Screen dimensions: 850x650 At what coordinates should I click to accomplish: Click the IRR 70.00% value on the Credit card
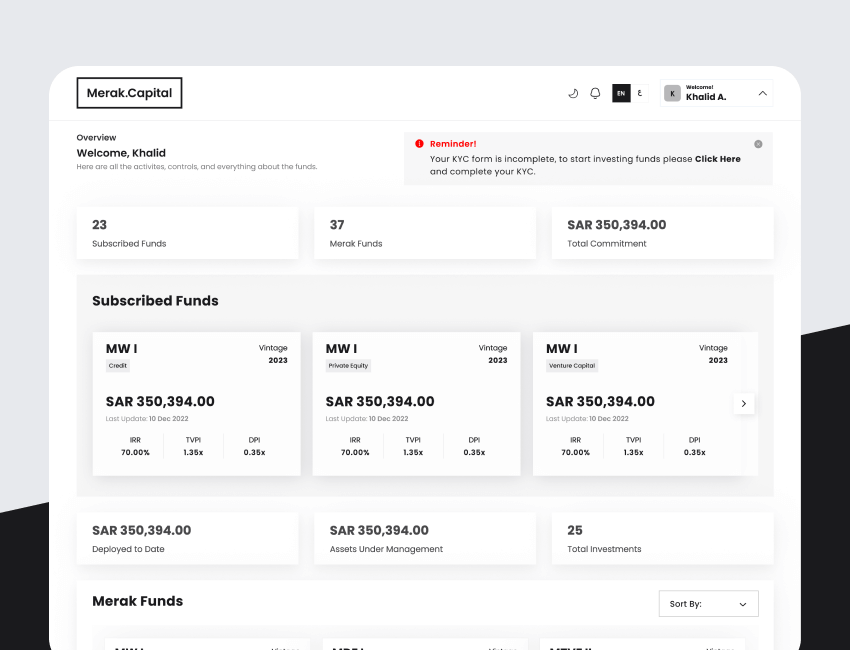click(x=135, y=452)
